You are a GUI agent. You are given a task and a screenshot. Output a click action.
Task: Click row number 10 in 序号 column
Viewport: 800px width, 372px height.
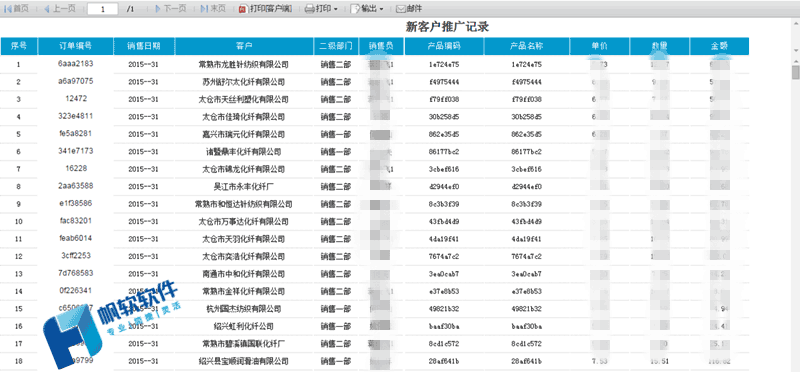coord(19,222)
